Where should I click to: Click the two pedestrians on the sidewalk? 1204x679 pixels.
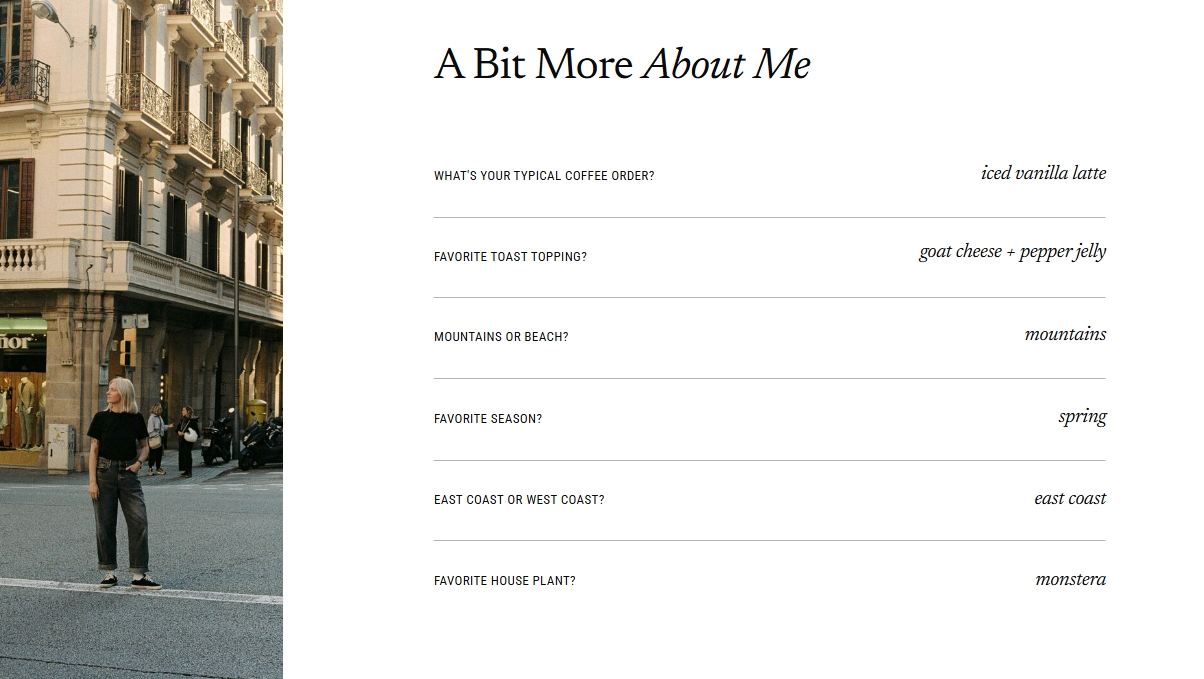172,435
